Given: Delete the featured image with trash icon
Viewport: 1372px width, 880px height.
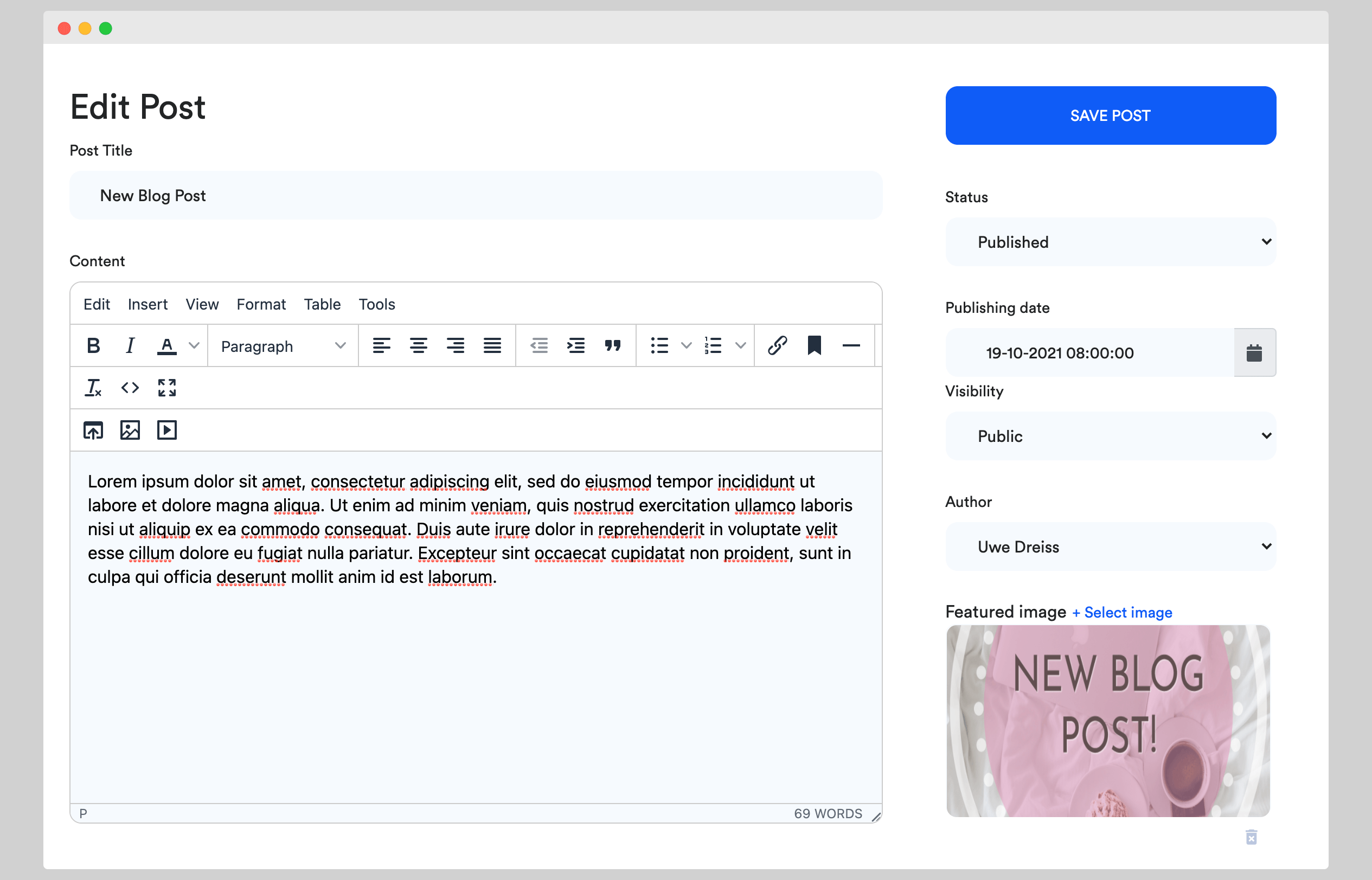Looking at the screenshot, I should (x=1251, y=837).
